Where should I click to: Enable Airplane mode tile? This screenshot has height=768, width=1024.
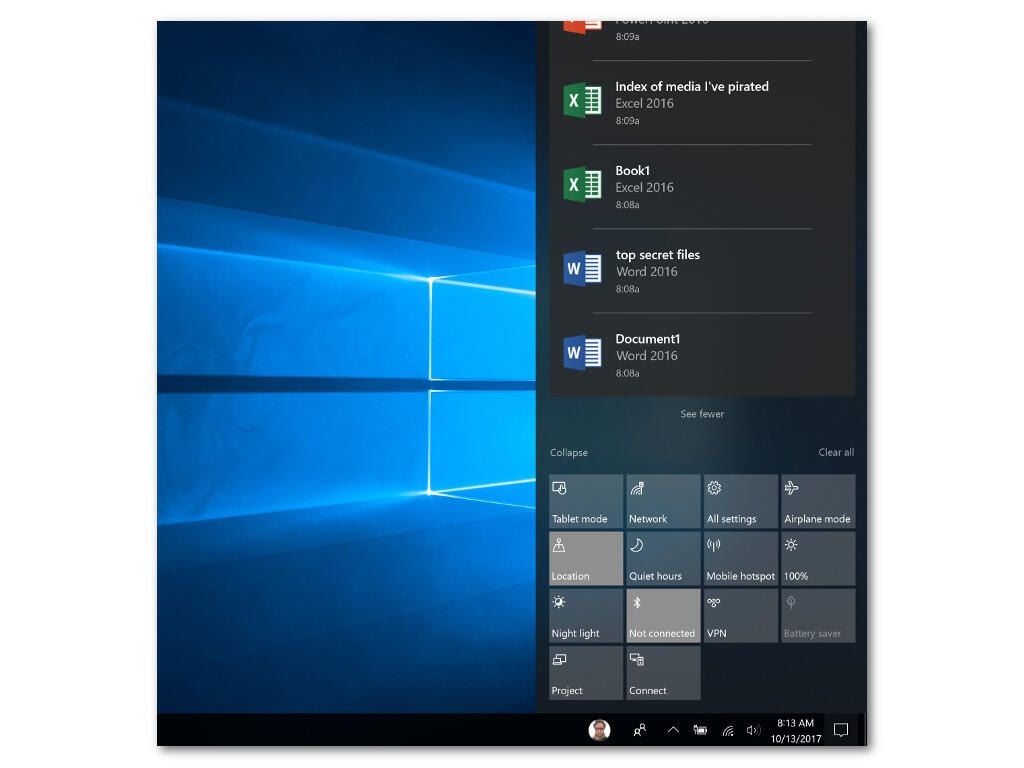818,502
